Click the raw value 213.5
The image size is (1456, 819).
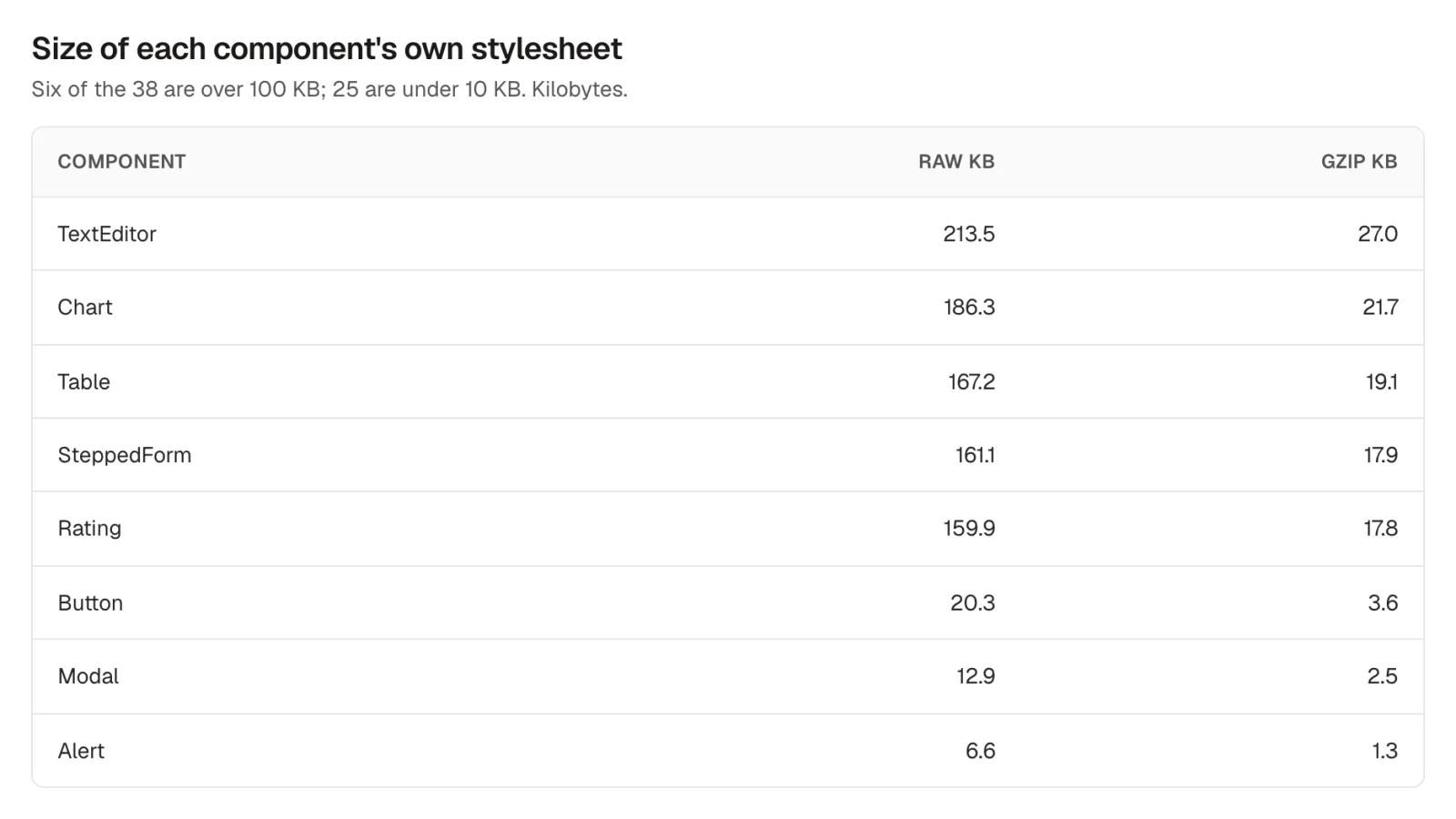pyautogui.click(x=969, y=234)
